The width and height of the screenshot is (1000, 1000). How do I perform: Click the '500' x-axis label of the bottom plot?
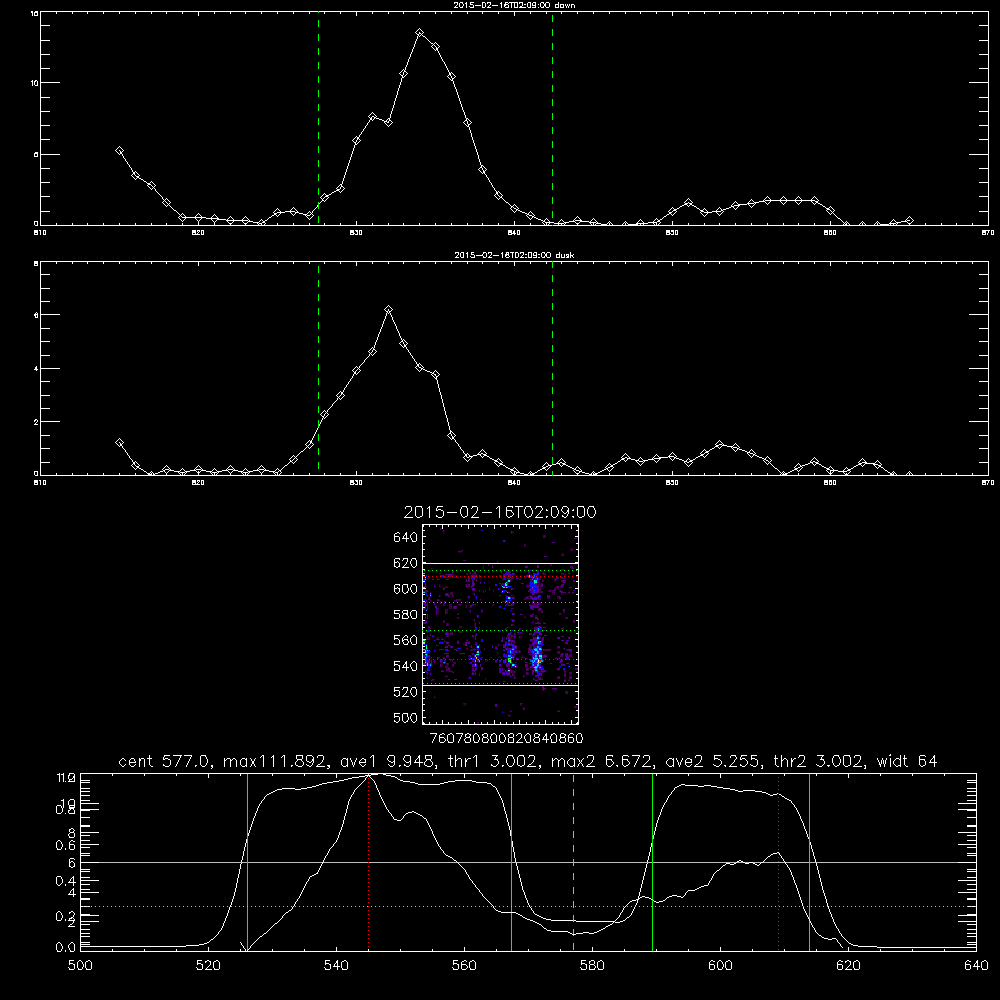[80, 966]
